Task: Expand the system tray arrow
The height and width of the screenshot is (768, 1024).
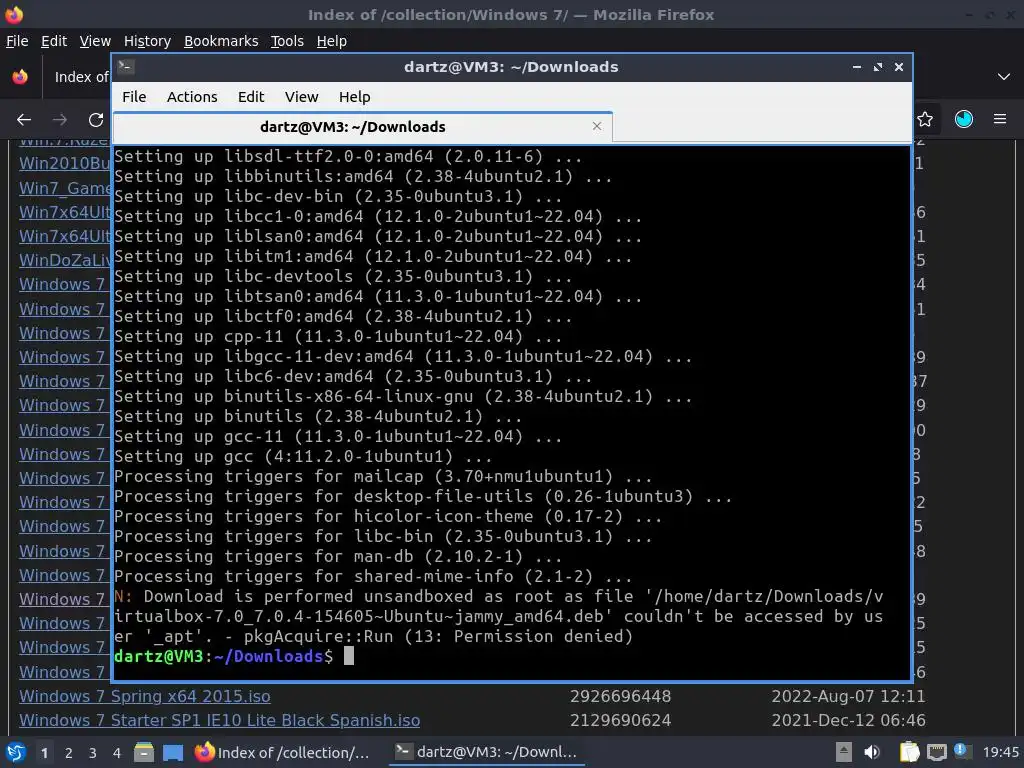Action: (x=844, y=752)
